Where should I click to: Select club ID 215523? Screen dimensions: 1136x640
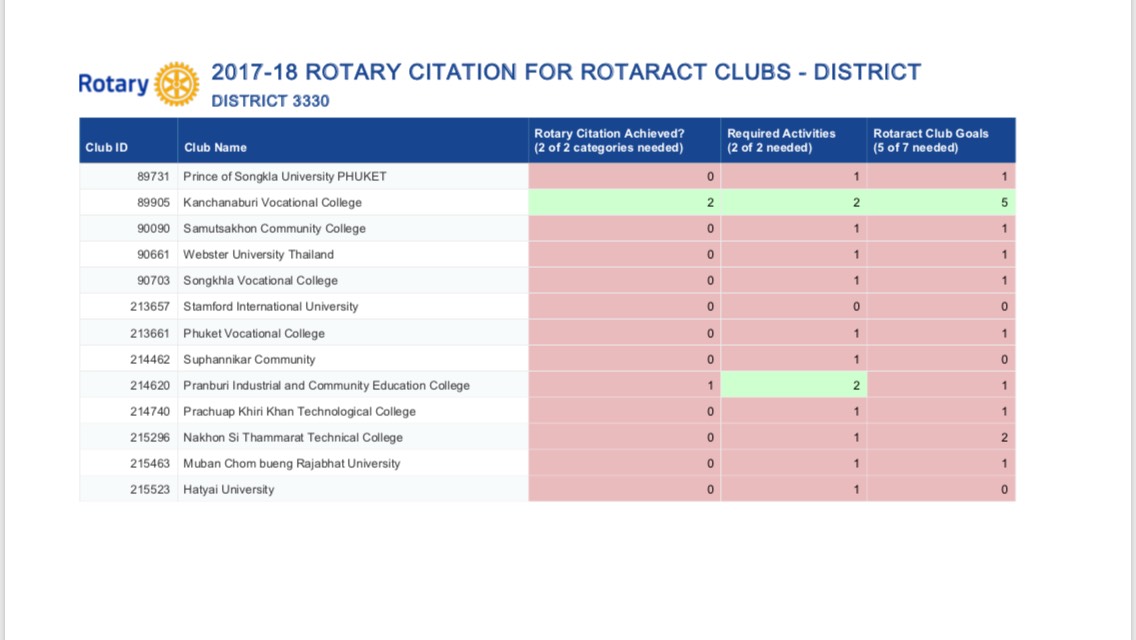tap(149, 490)
